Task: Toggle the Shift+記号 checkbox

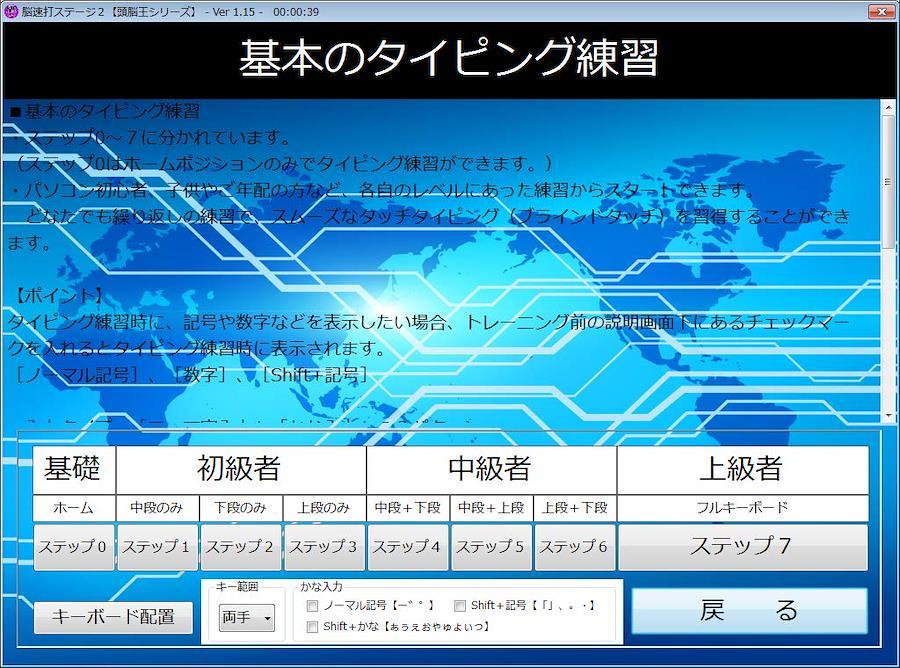Action: [460, 606]
